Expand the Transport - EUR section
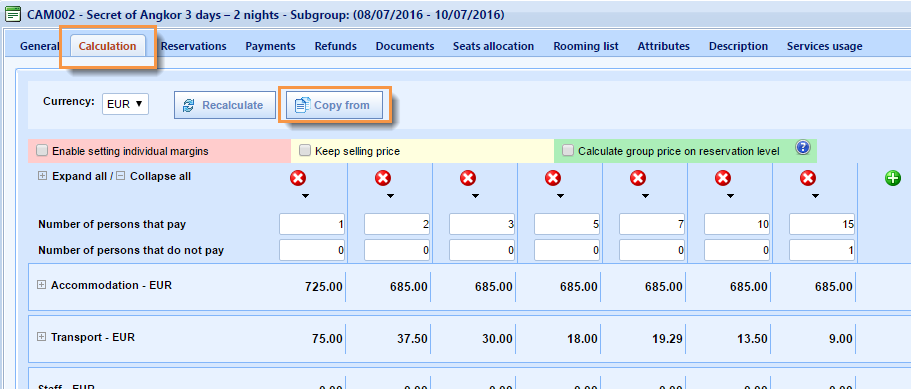911x389 pixels. pyautogui.click(x=41, y=337)
